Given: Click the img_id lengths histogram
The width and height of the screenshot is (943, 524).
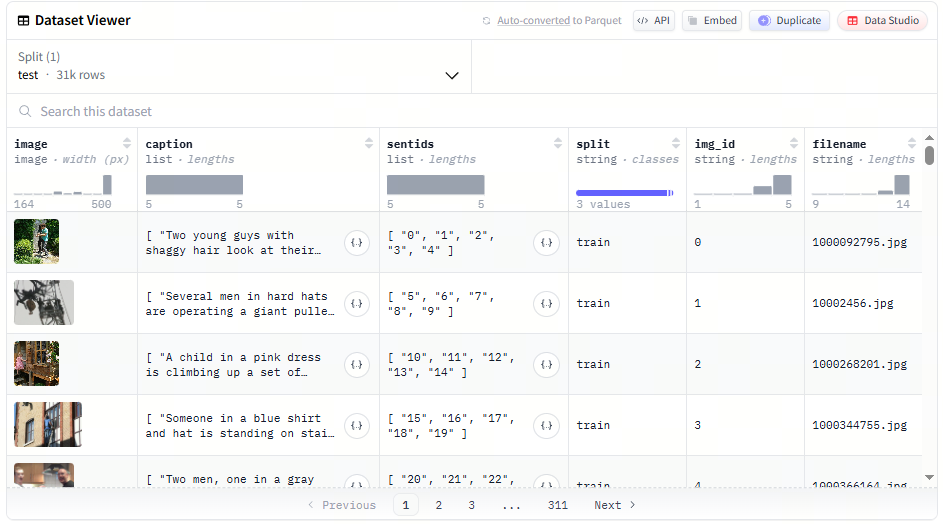Looking at the screenshot, I should pos(743,185).
